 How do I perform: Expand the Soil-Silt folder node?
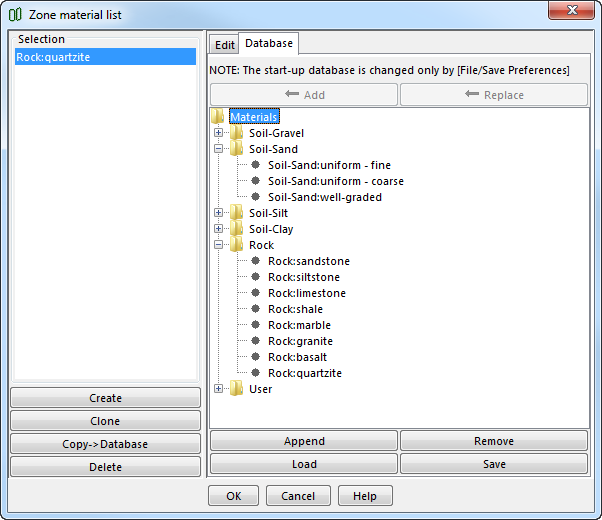(x=218, y=213)
